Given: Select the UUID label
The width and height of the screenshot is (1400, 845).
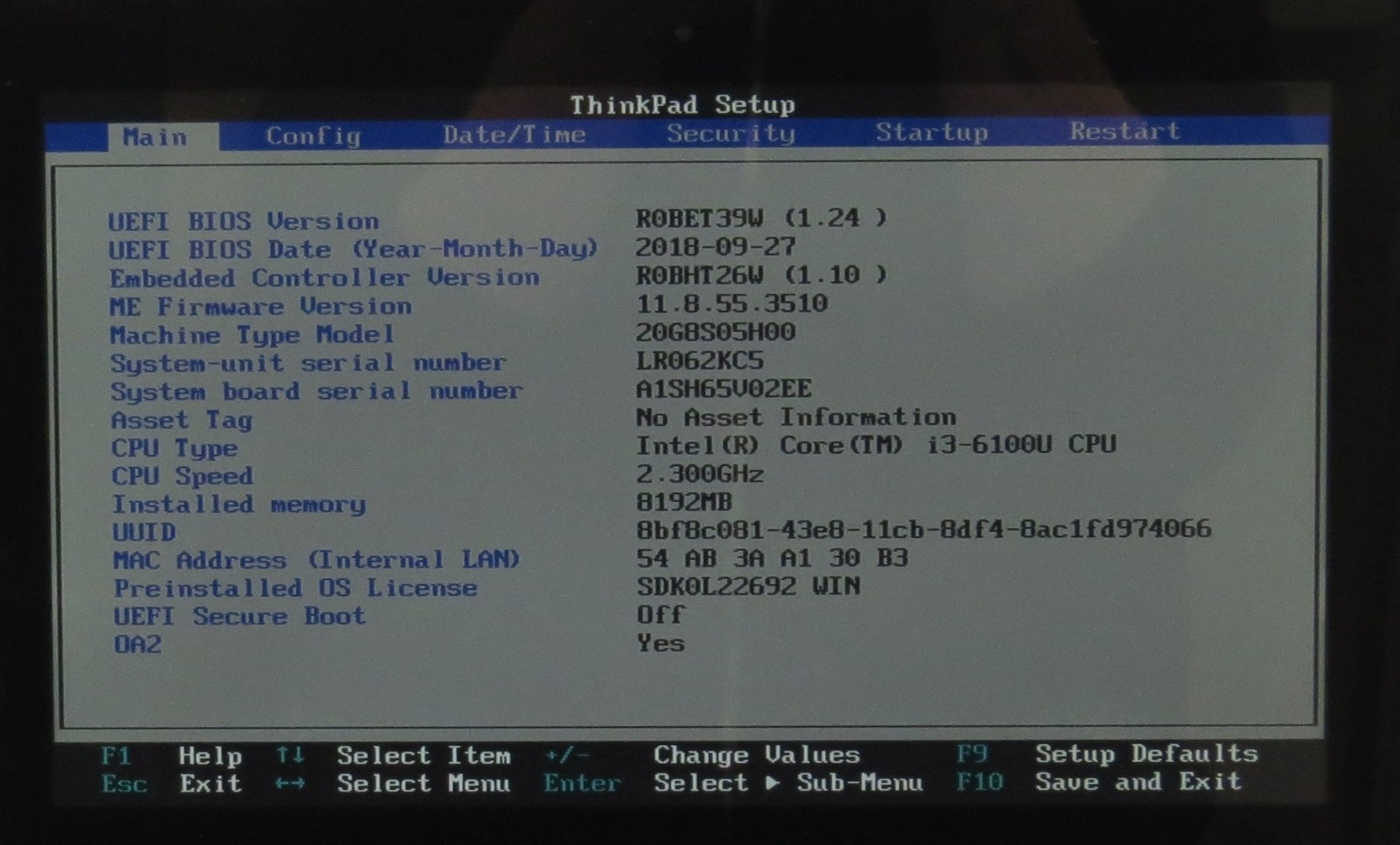Looking at the screenshot, I should point(144,533).
